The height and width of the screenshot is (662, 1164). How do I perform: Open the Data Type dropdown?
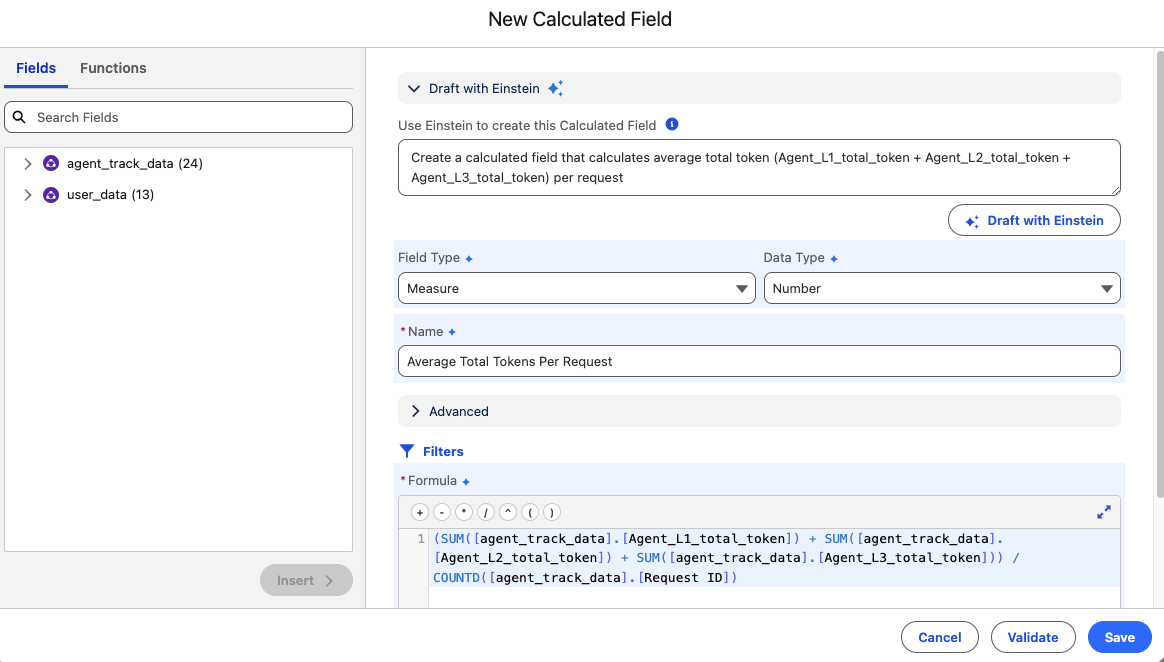tap(941, 288)
